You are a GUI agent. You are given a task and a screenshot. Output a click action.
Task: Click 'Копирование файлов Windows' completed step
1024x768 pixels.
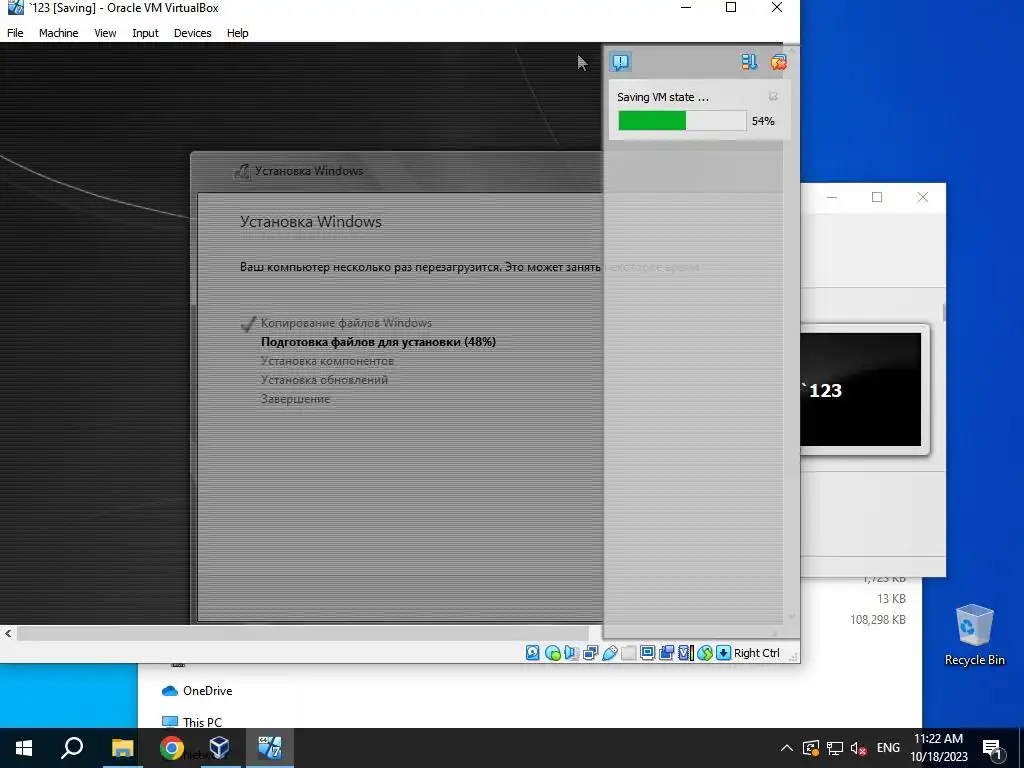[346, 323]
